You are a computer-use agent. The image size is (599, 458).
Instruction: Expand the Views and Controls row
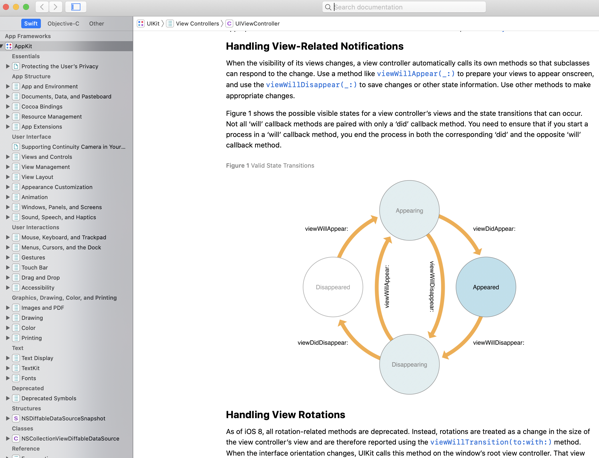[8, 157]
